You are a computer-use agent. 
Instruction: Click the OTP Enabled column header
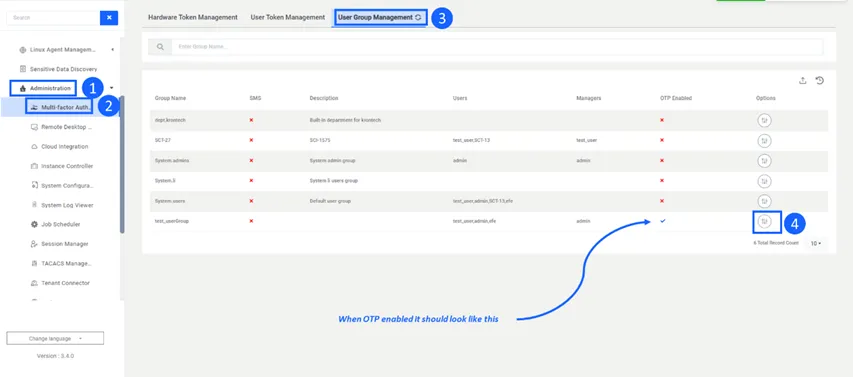tap(675, 98)
